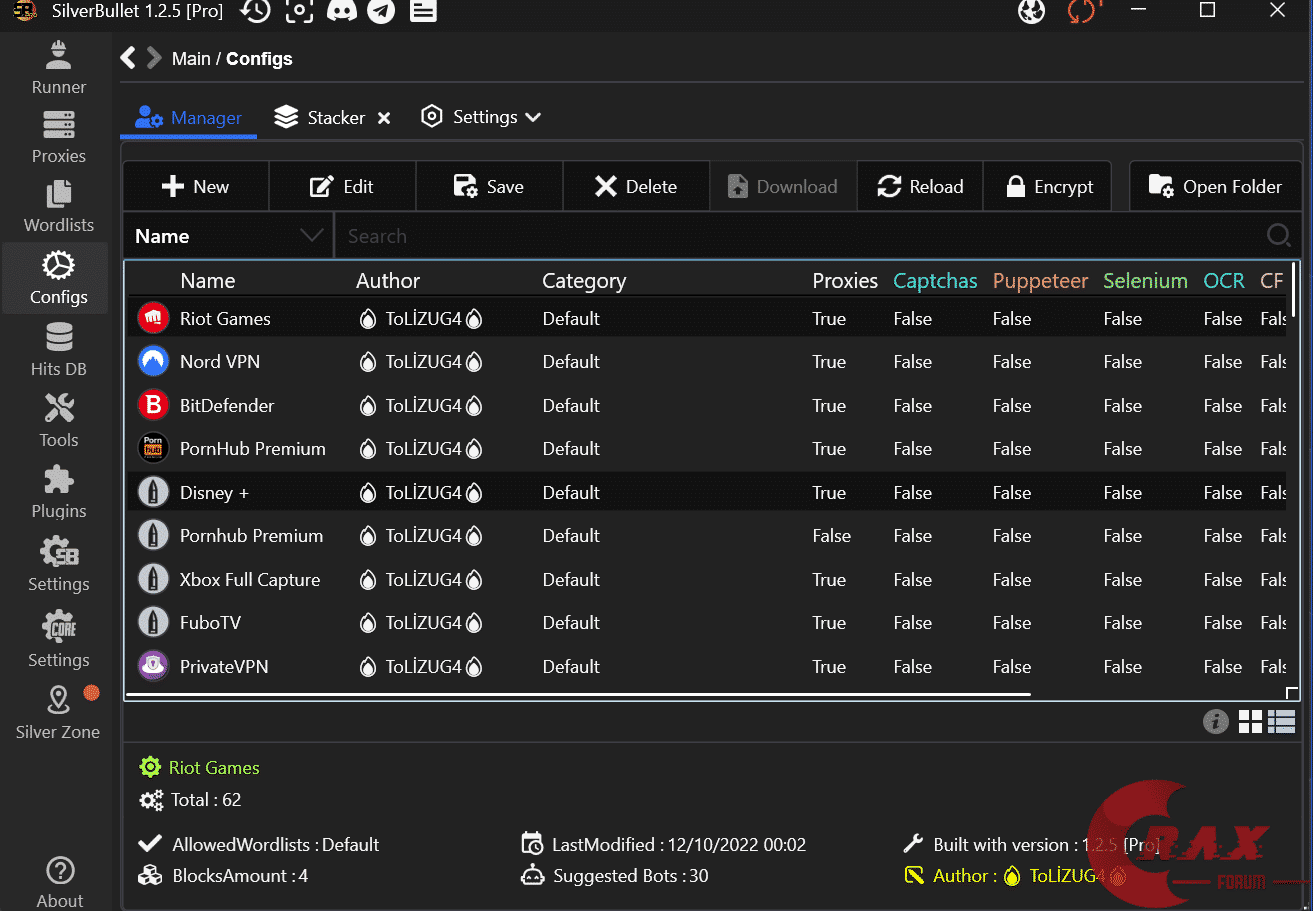This screenshot has width=1313, height=911.
Task: Expand the Settings tab dropdown chevron
Action: click(533, 118)
